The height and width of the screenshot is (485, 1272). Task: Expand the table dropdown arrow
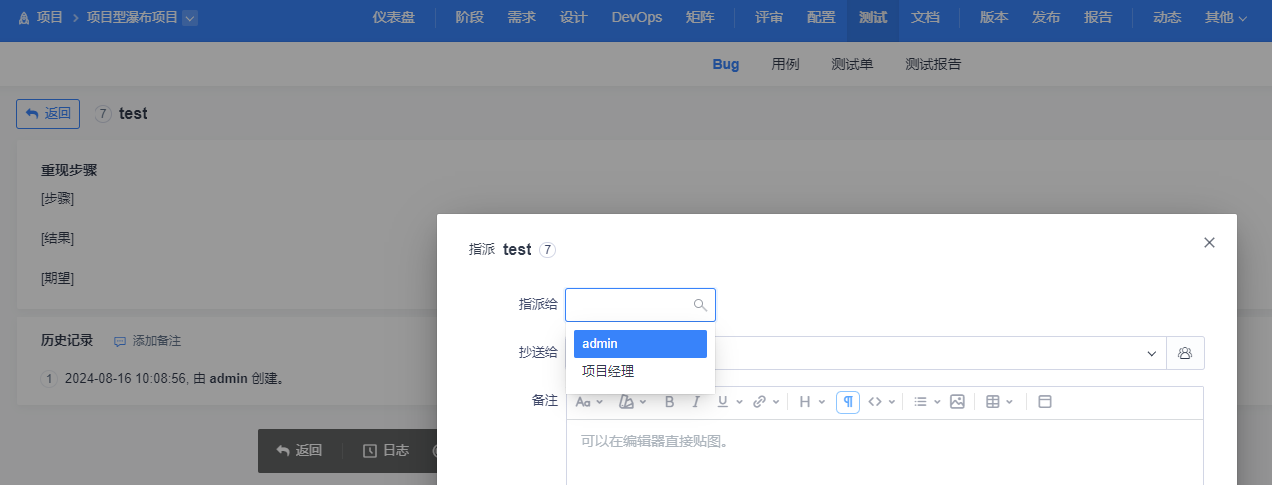(x=1010, y=402)
